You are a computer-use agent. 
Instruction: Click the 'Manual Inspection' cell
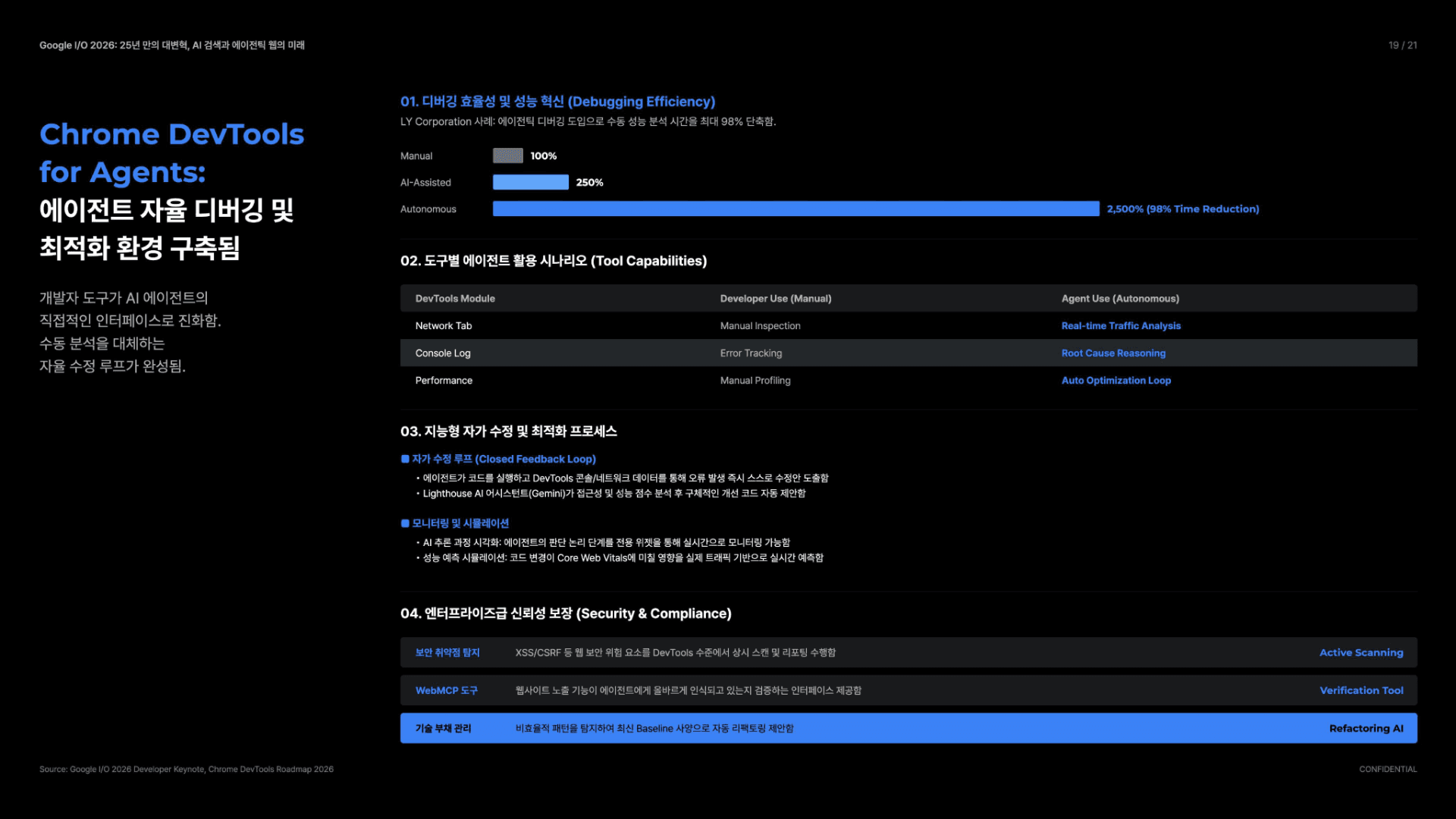pyautogui.click(x=760, y=325)
